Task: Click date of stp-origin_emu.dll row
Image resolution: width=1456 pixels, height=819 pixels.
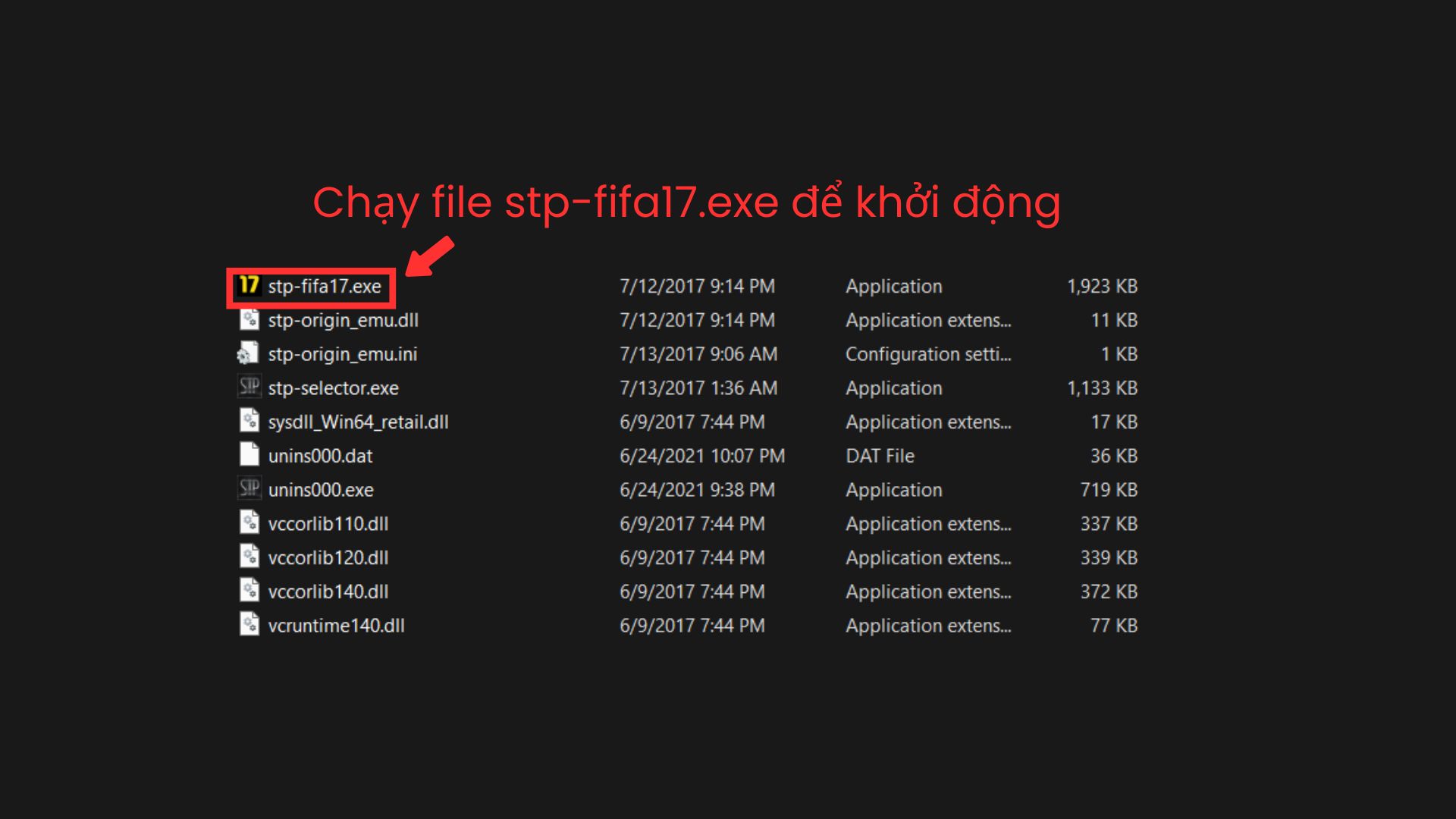Action: point(698,321)
